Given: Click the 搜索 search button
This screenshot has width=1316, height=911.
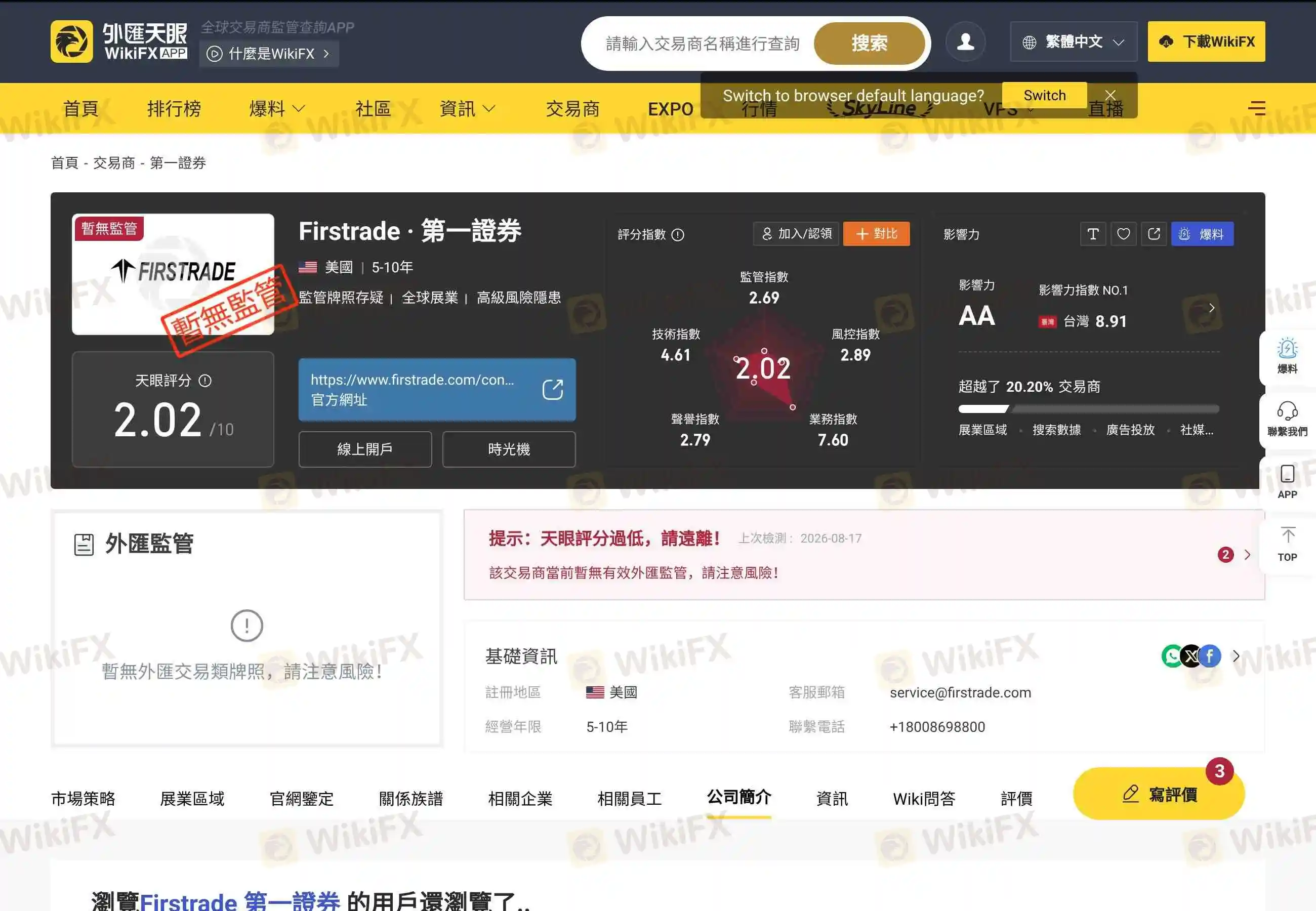Looking at the screenshot, I should (869, 43).
